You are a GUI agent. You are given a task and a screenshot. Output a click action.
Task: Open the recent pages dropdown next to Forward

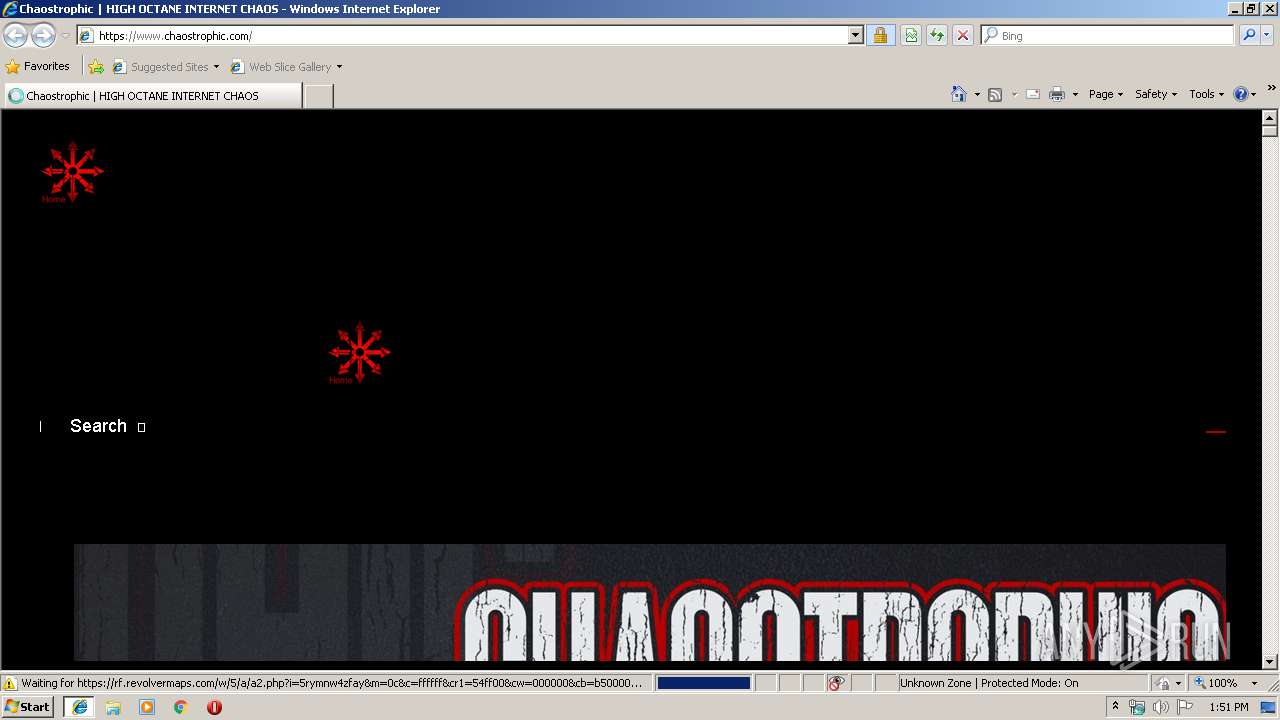coord(65,36)
